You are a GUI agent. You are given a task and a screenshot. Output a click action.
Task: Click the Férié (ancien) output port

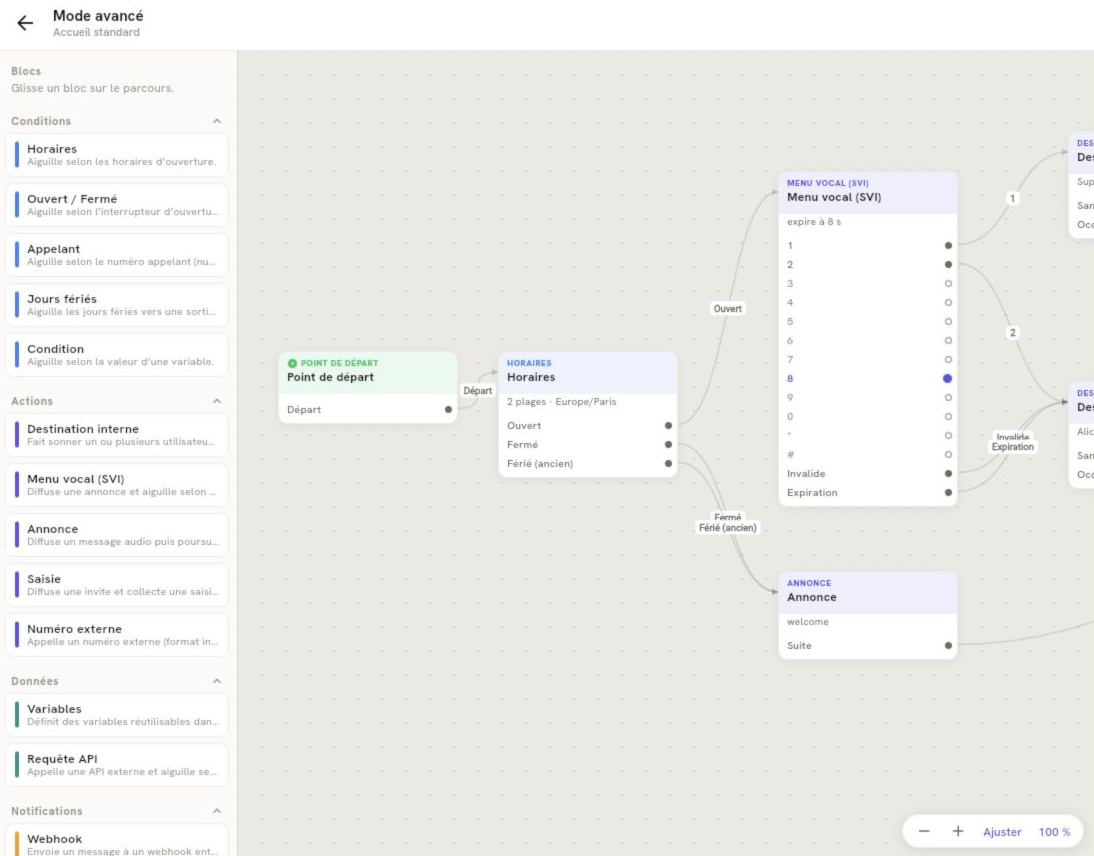coord(668,463)
